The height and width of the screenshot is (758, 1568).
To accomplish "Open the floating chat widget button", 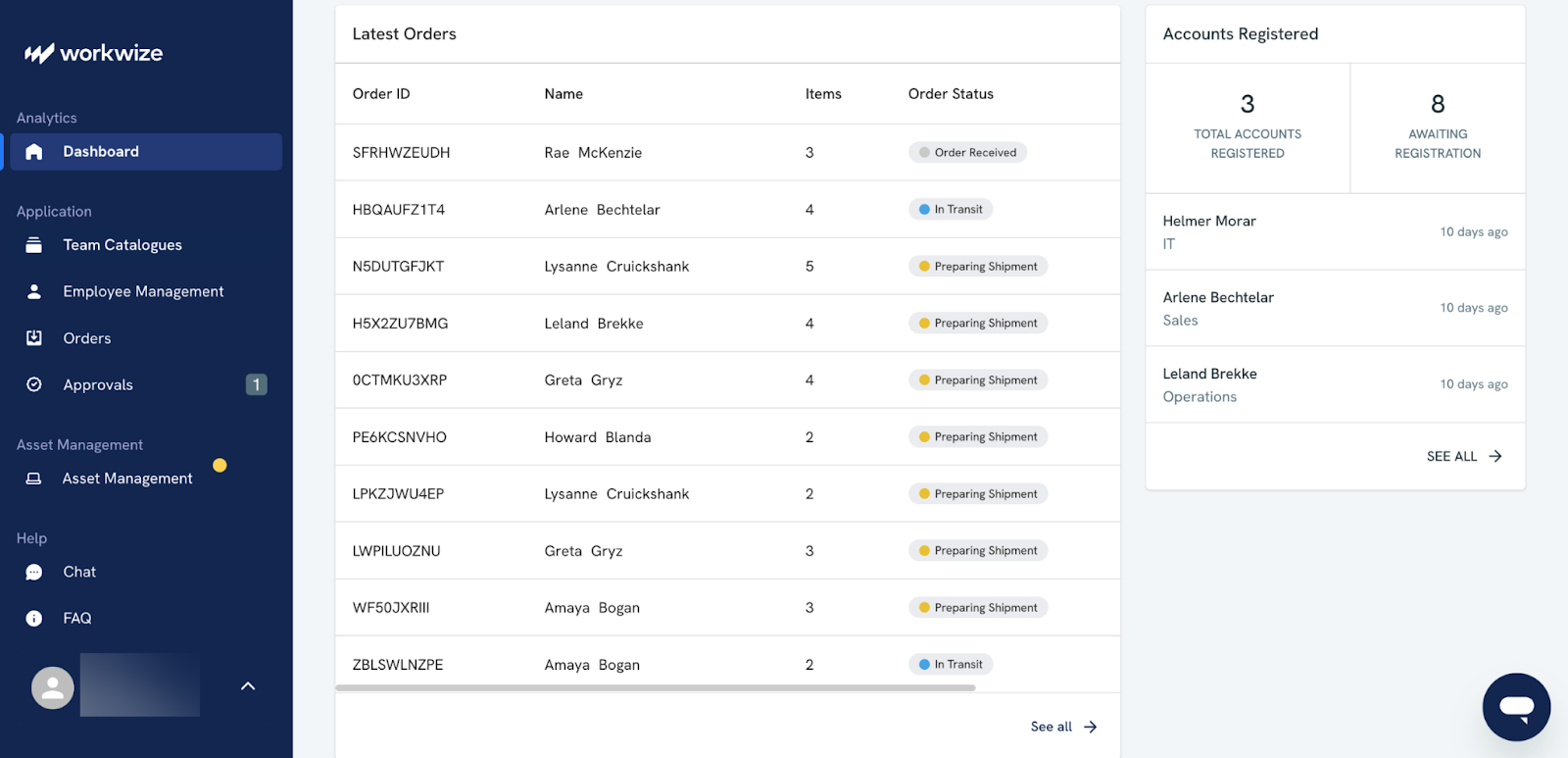I will coord(1516,707).
